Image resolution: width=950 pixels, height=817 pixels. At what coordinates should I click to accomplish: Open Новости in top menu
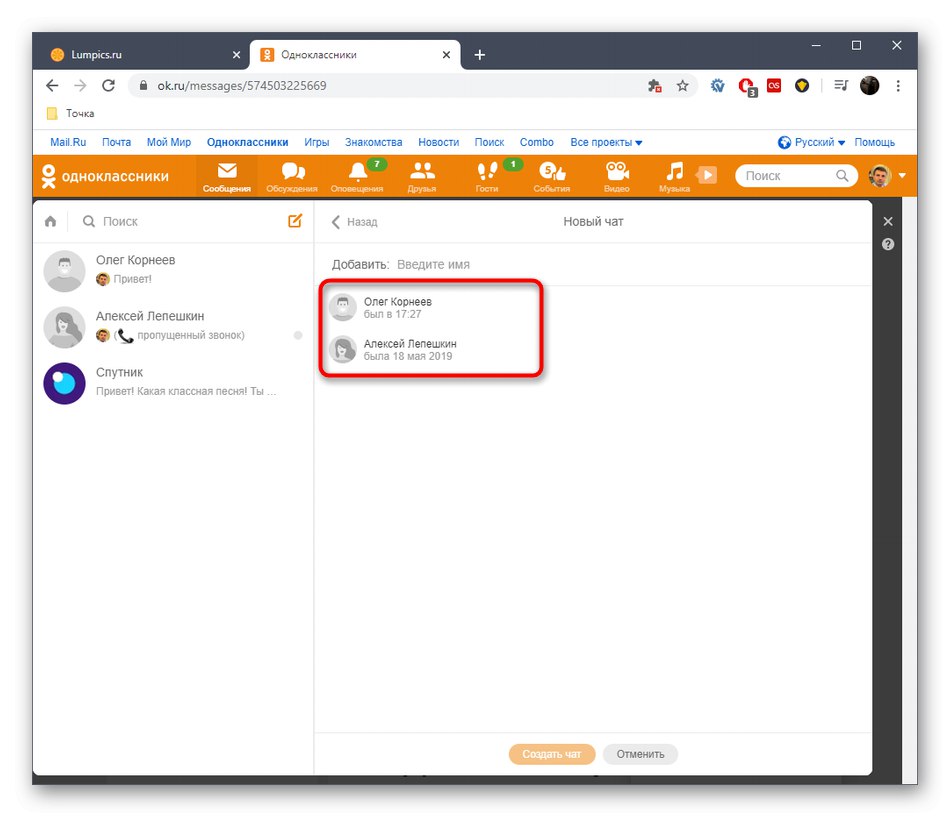pyautogui.click(x=438, y=142)
